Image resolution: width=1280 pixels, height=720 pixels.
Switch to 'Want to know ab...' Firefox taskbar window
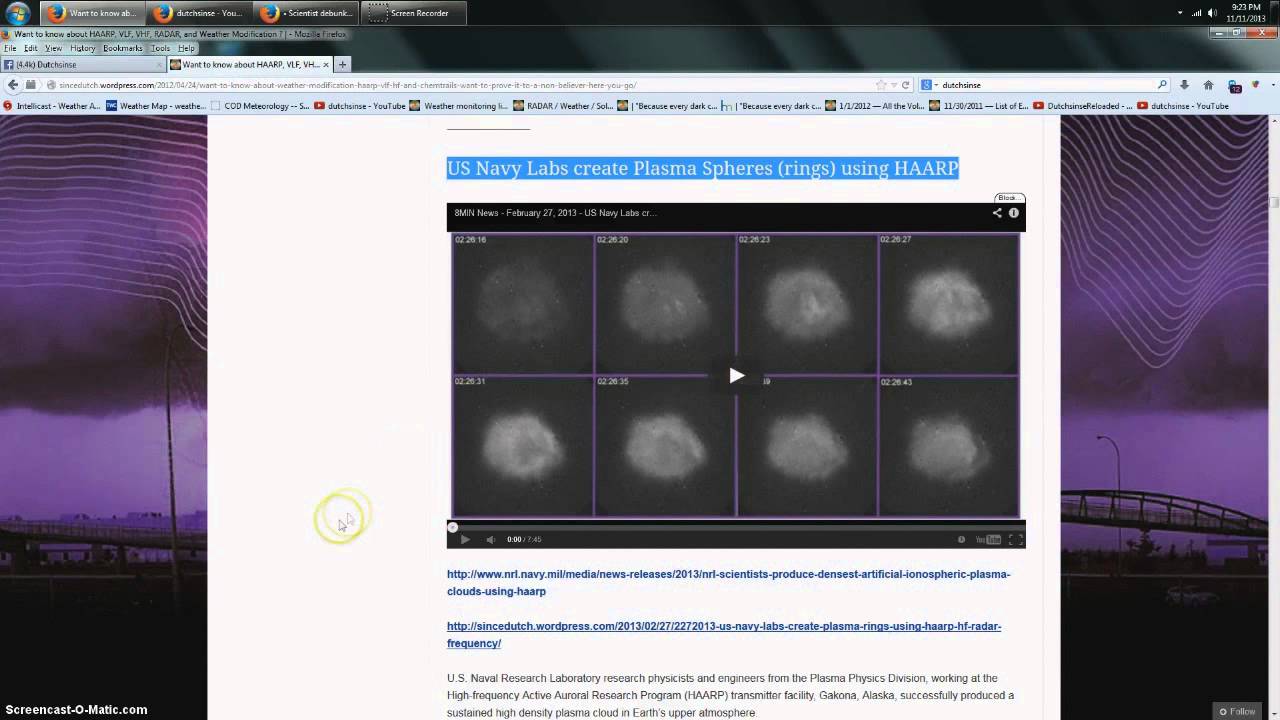click(x=91, y=13)
